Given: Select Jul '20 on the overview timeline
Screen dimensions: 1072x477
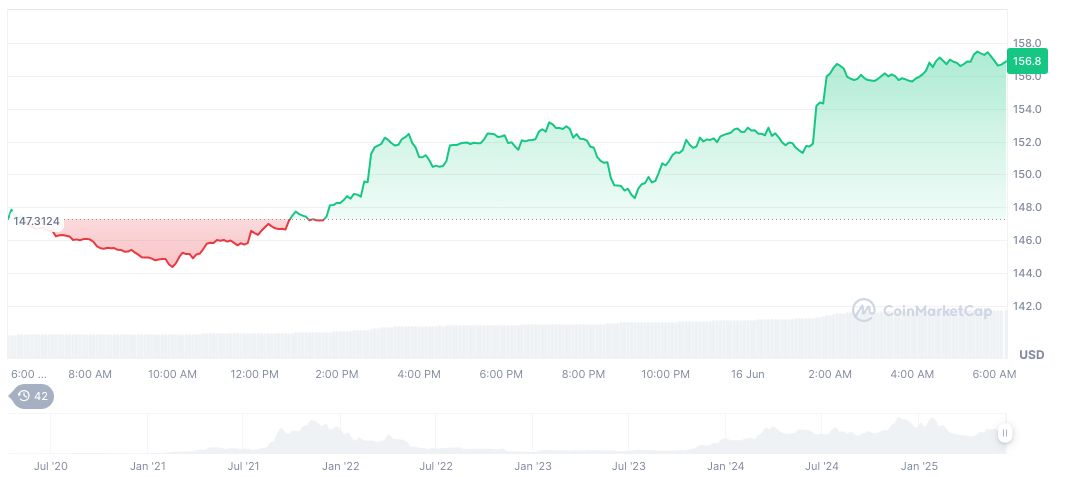Looking at the screenshot, I should 51,466.
